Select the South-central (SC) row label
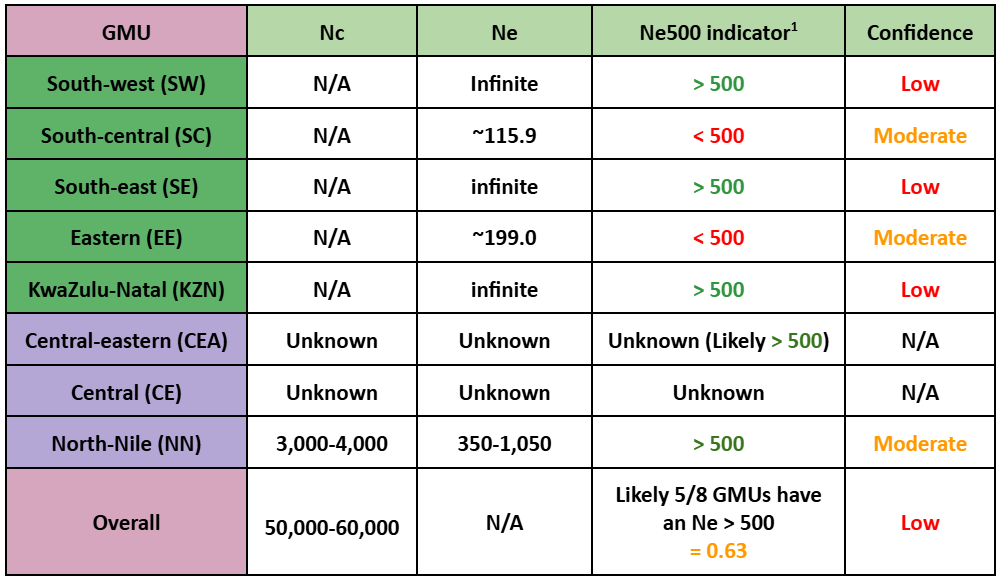 coord(126,134)
